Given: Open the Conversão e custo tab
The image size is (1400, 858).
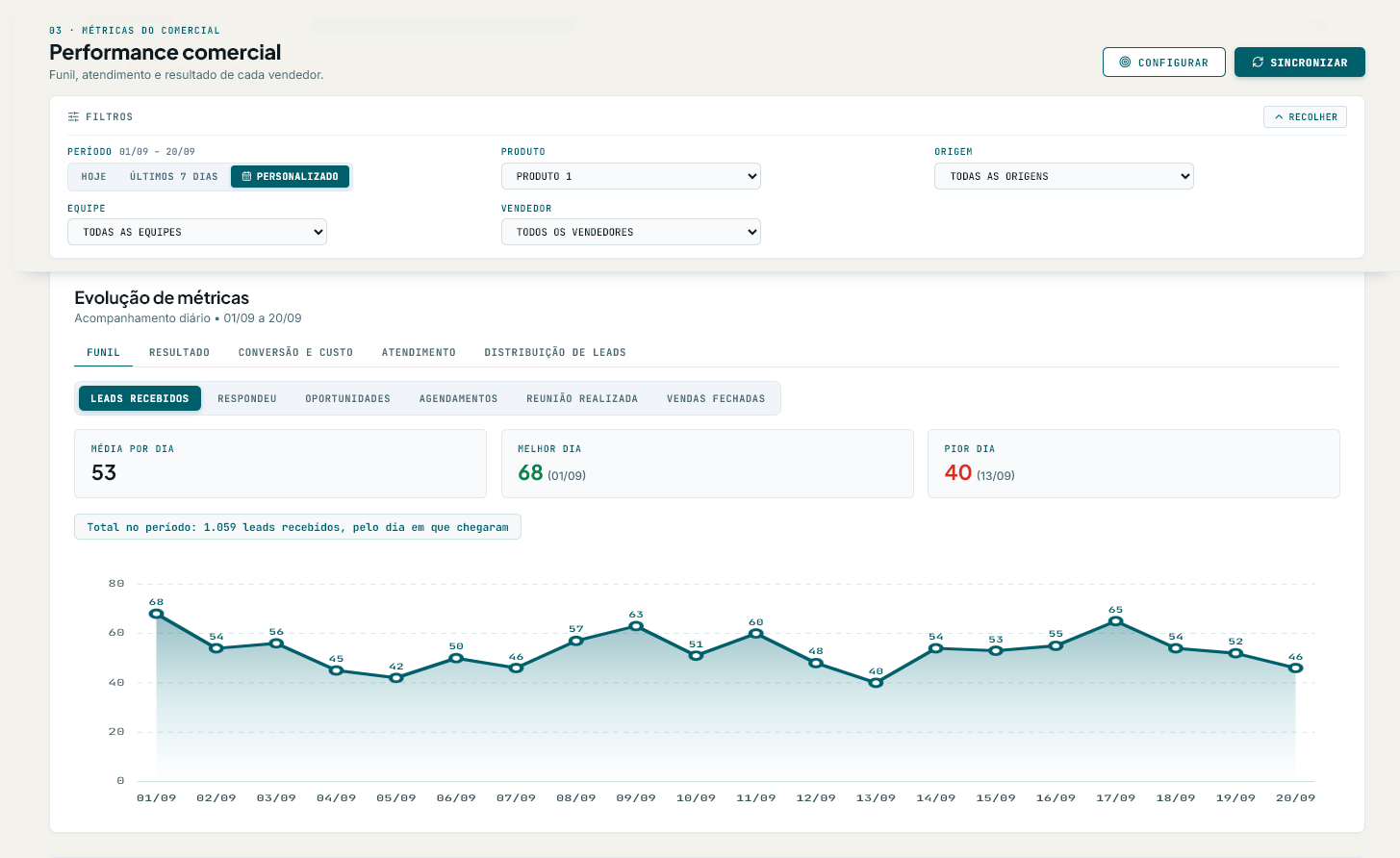Looking at the screenshot, I should pyautogui.click(x=295, y=352).
